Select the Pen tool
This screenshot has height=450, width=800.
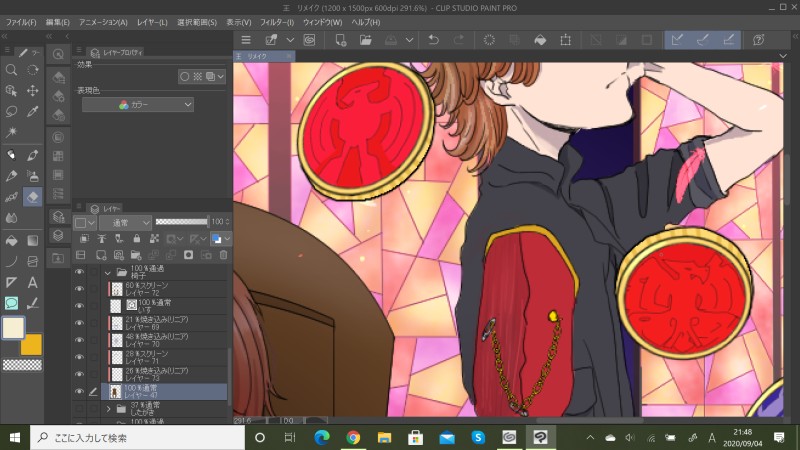tap(11, 155)
